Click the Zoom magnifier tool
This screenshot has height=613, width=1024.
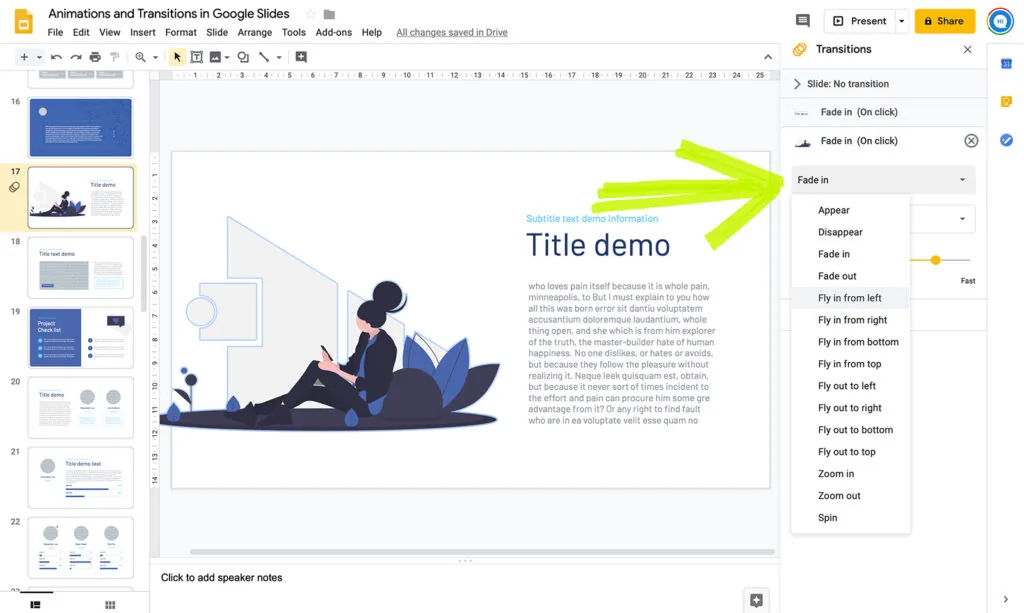140,57
